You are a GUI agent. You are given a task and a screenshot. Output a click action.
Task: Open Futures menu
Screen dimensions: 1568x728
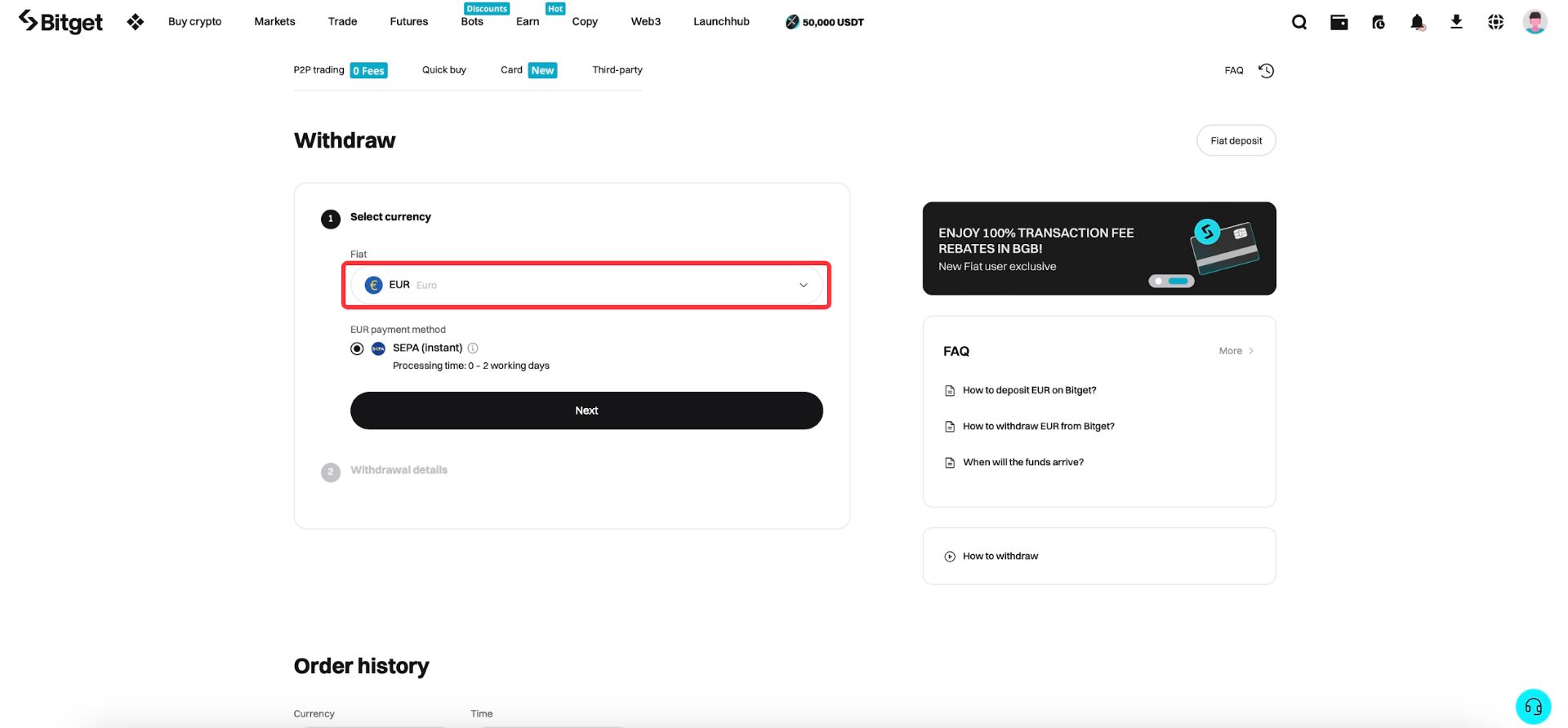click(409, 22)
